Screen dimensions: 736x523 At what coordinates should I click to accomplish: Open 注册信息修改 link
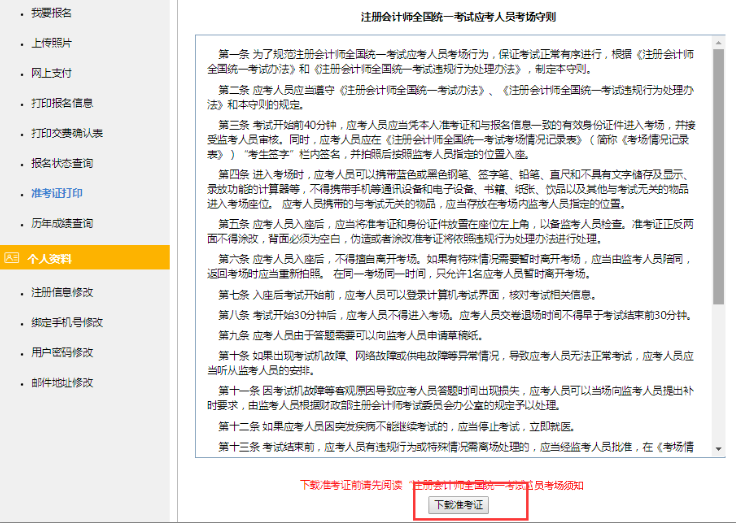click(x=62, y=292)
